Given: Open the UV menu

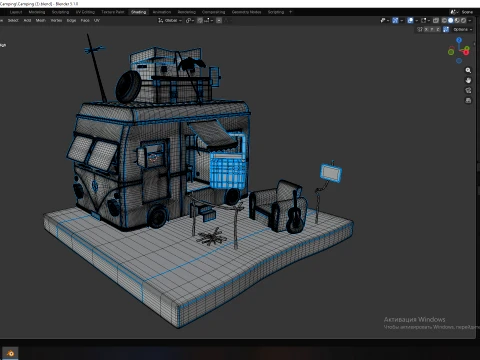Looking at the screenshot, I should click(x=97, y=20).
